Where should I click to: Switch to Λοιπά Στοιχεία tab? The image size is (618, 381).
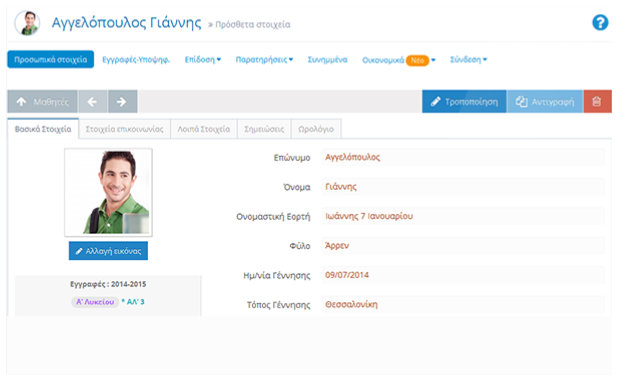point(204,129)
